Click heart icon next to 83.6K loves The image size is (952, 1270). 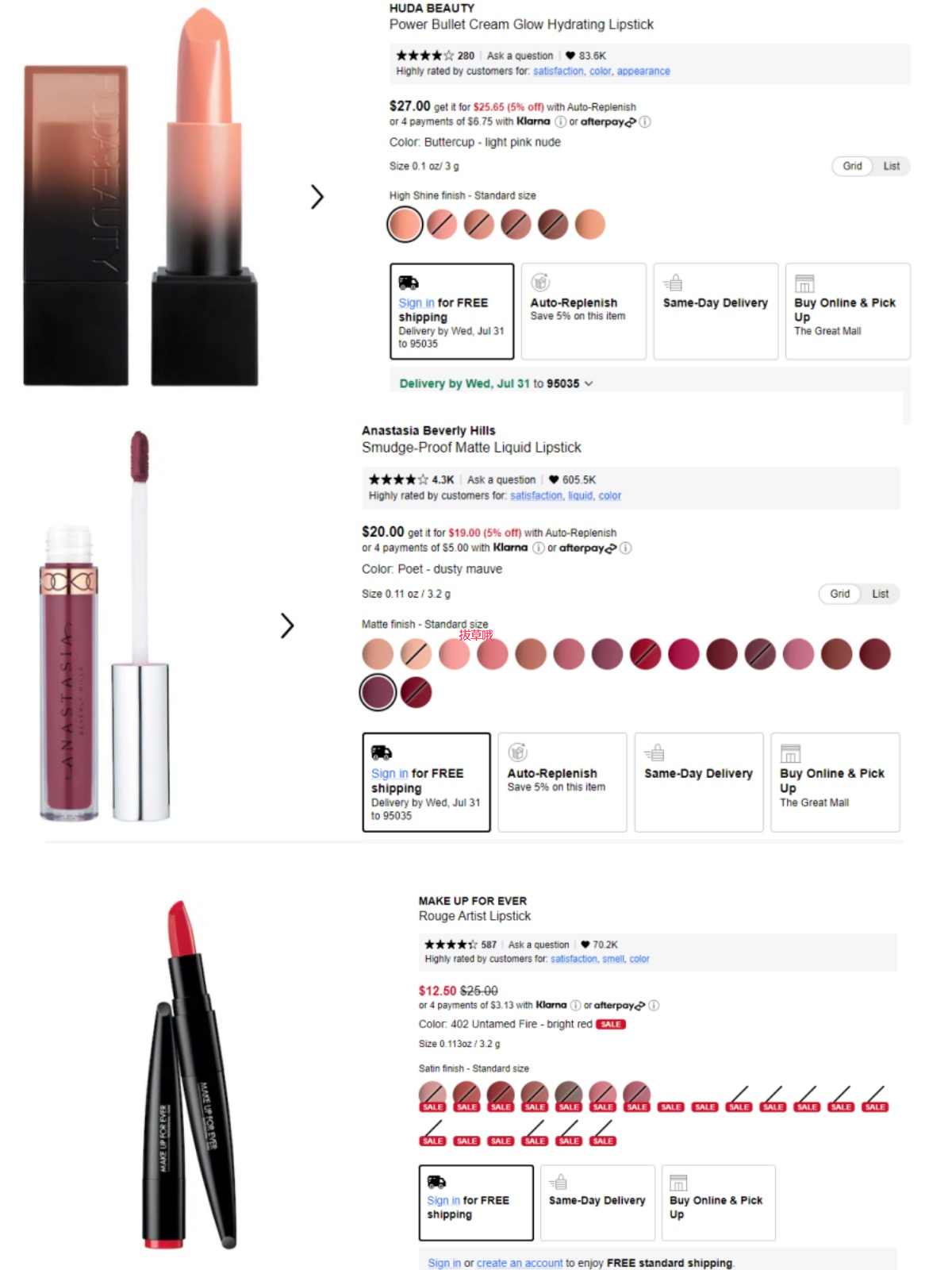point(570,56)
